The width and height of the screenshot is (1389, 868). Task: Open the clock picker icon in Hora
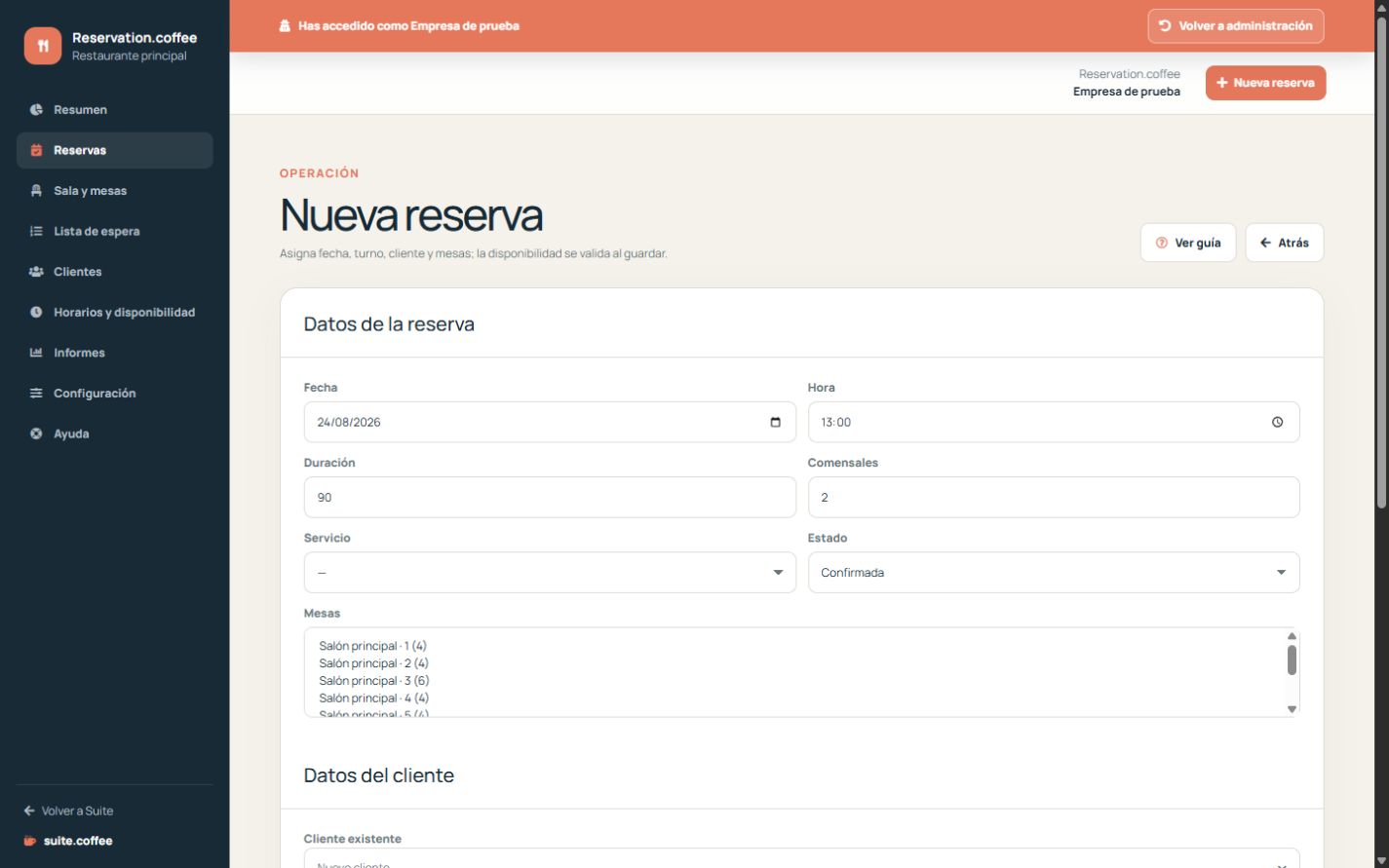point(1277,423)
